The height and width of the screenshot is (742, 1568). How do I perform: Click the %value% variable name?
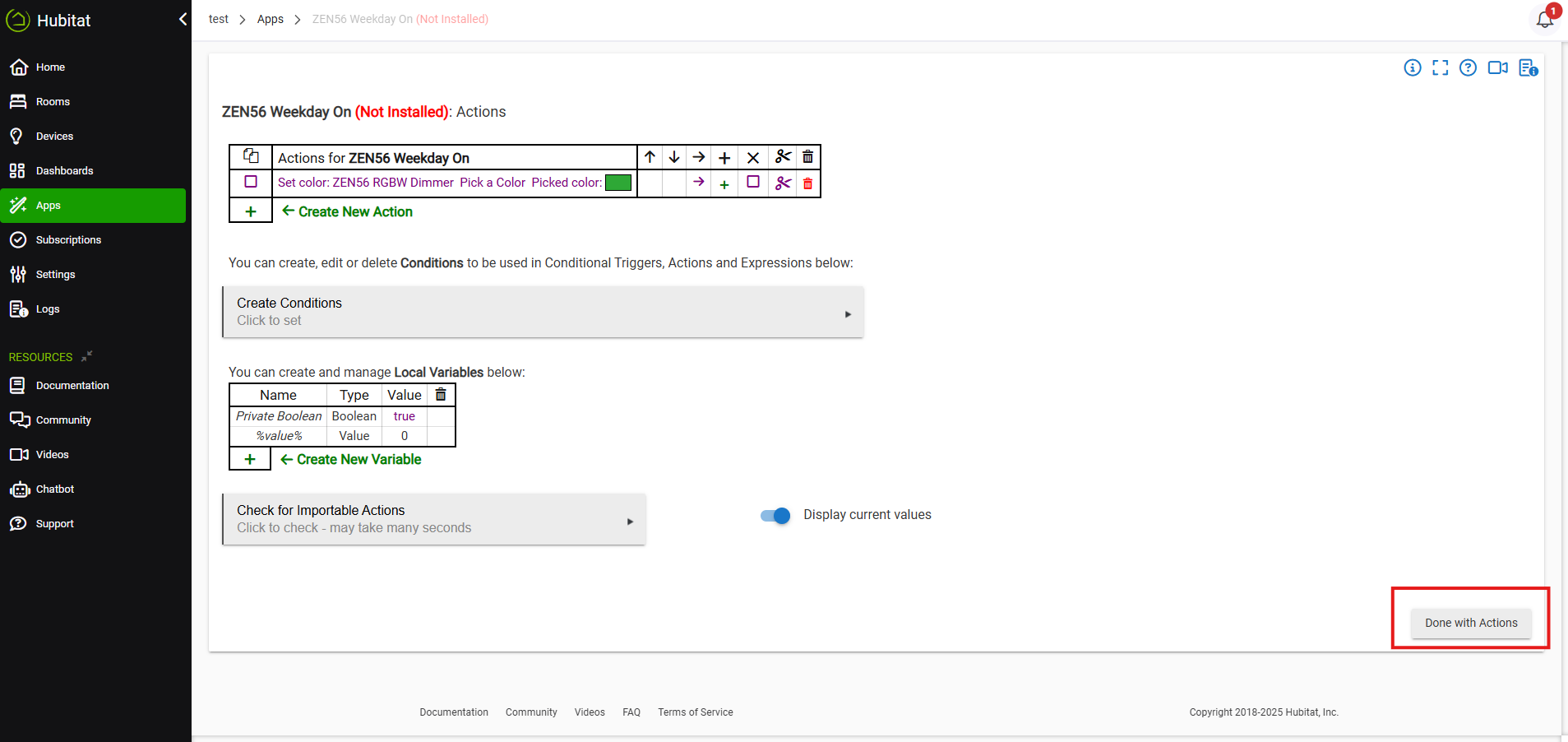click(x=279, y=436)
